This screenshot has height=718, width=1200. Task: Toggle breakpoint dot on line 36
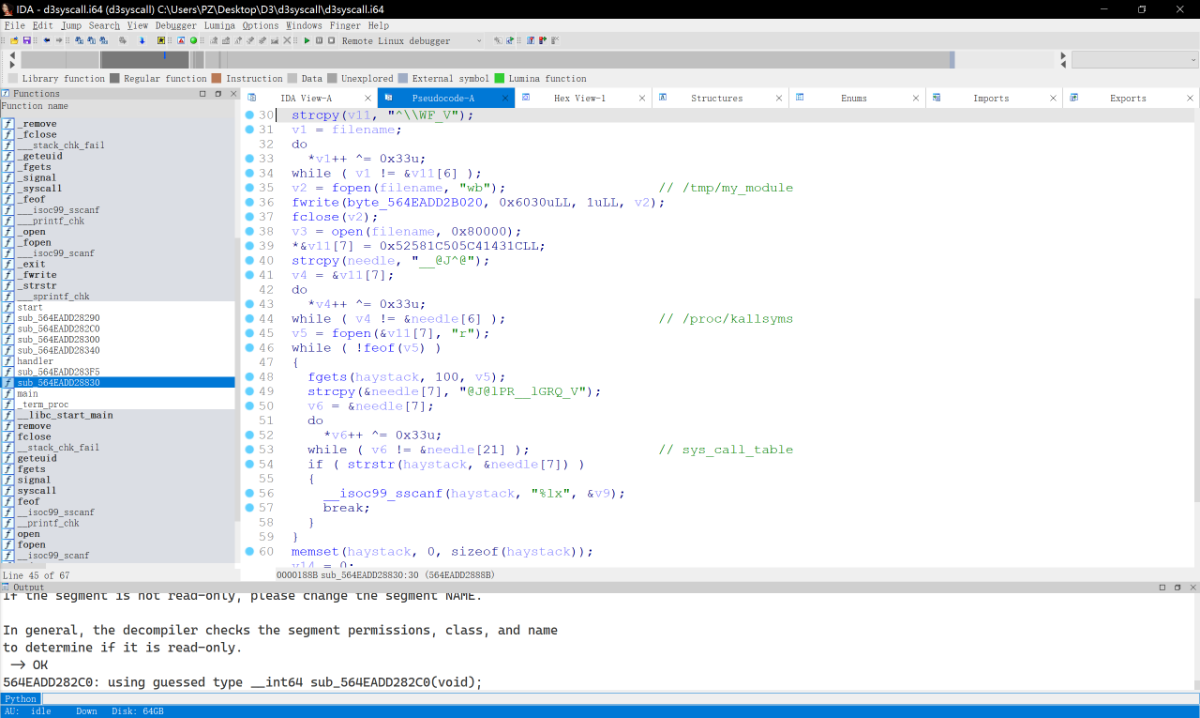point(249,202)
